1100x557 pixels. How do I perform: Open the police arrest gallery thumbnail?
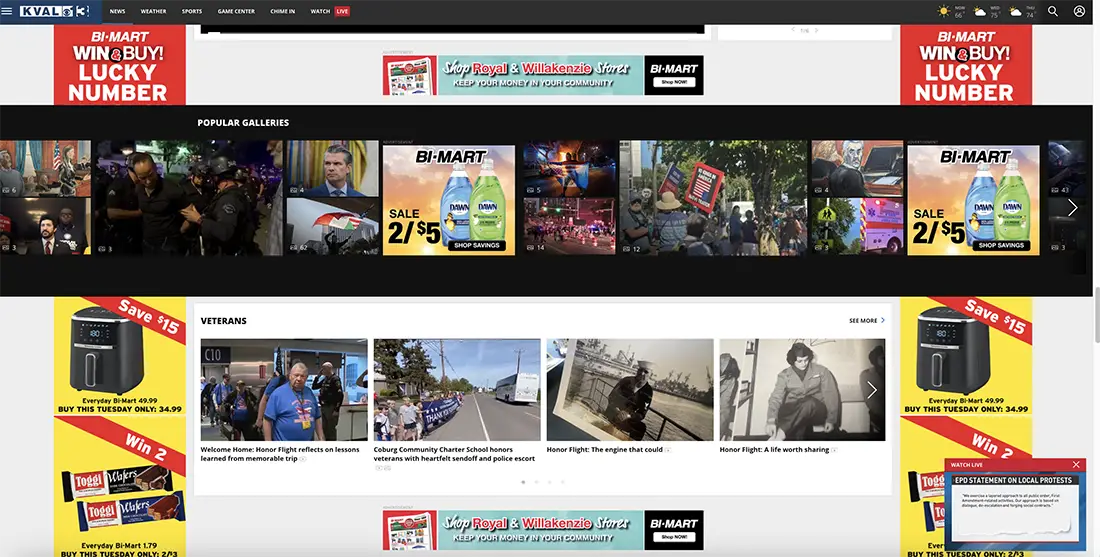(x=189, y=198)
